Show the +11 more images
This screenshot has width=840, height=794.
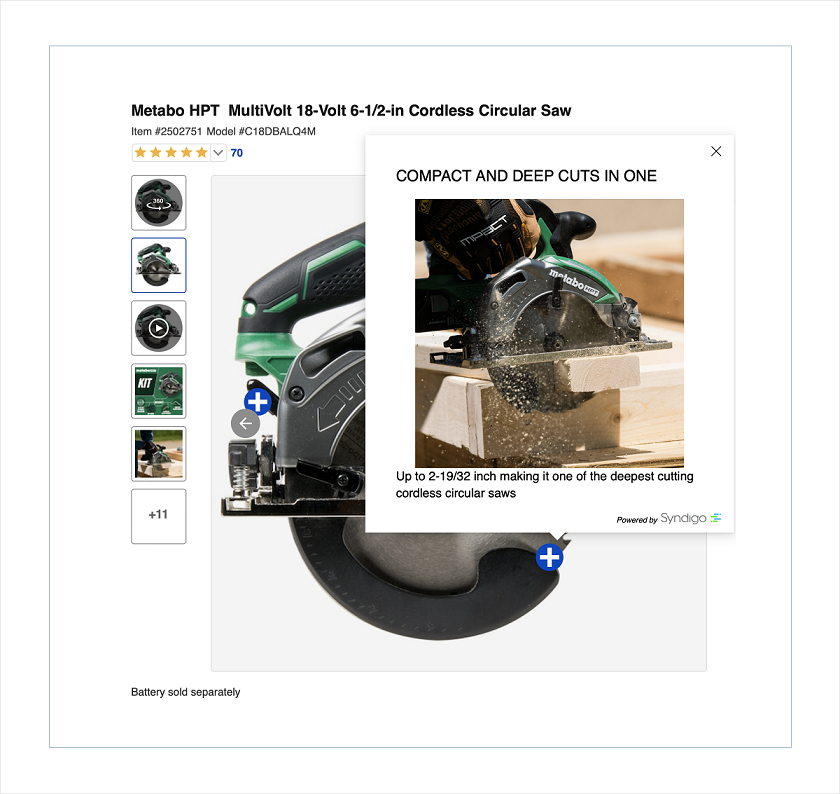point(159,516)
